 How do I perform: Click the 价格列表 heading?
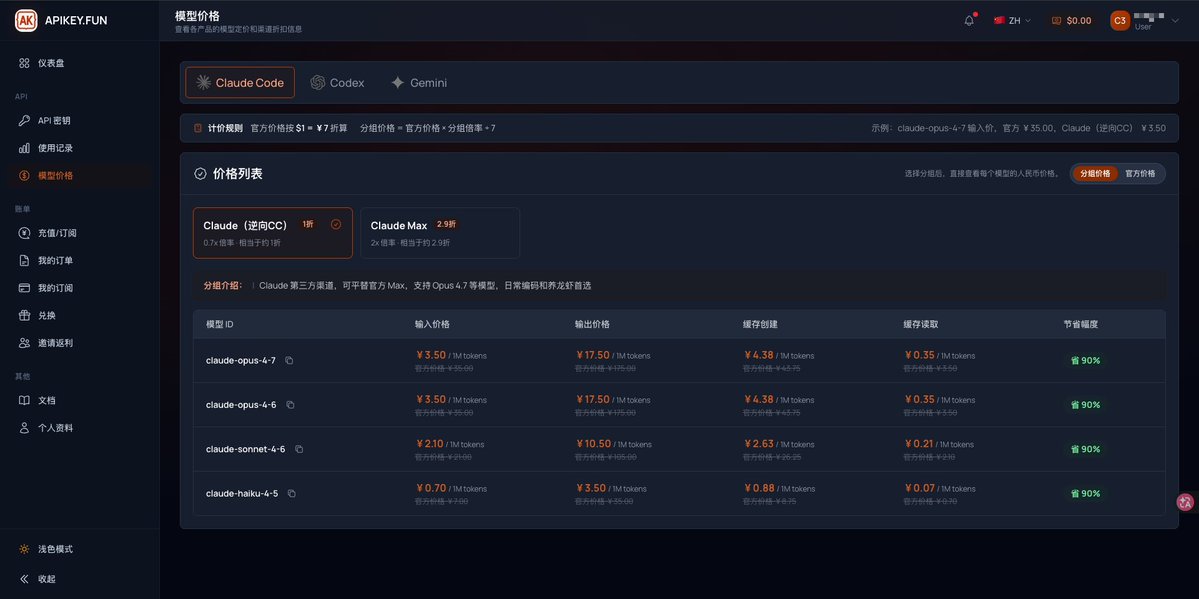coord(238,174)
